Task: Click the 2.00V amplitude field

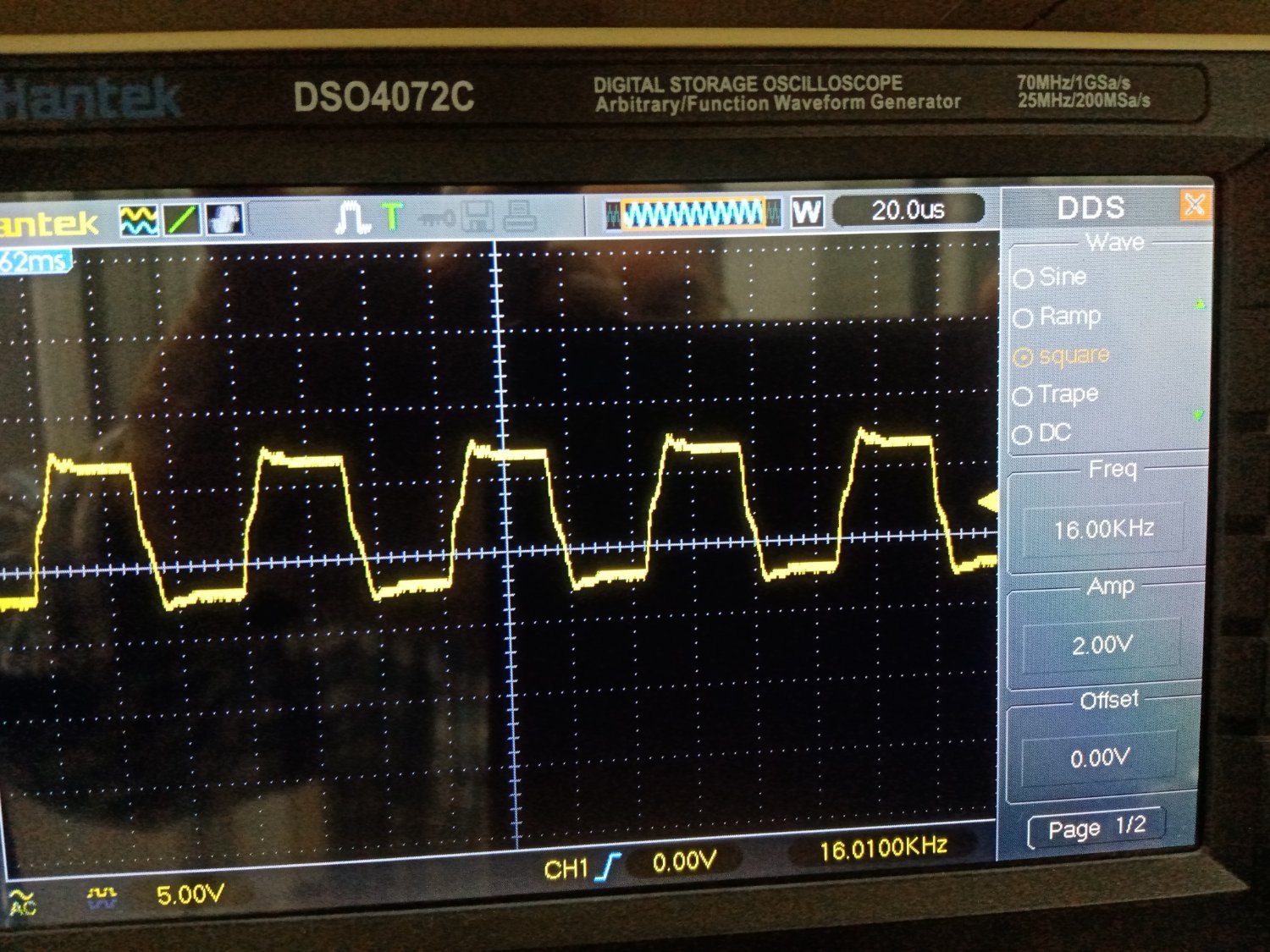Action: (x=1102, y=646)
